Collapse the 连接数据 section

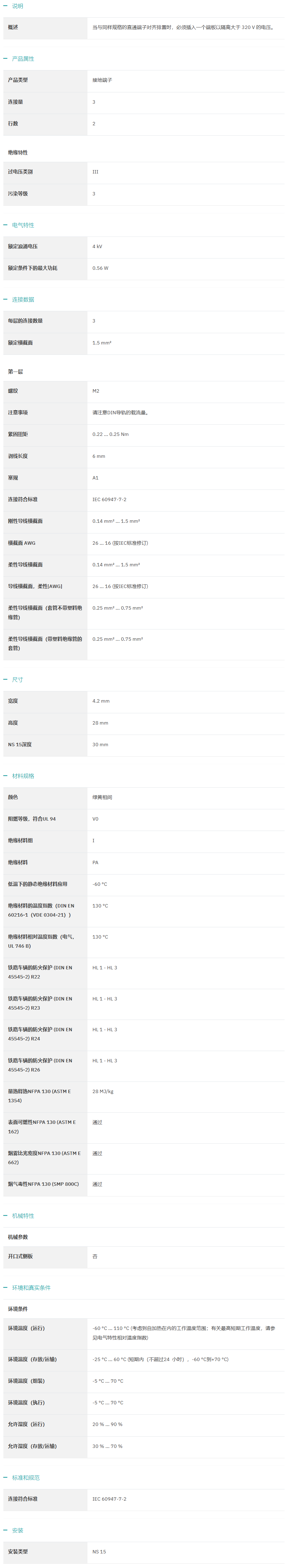pos(19,299)
